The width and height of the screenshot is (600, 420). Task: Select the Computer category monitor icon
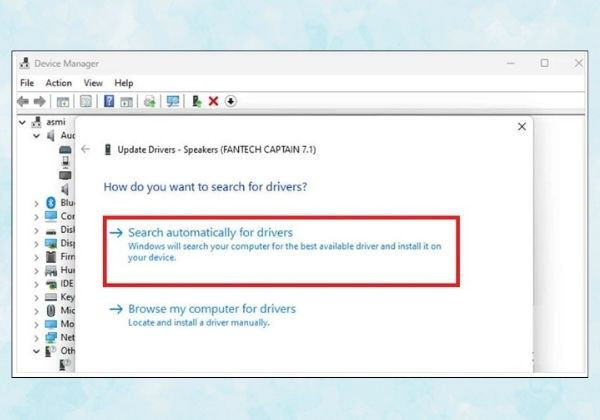pos(51,216)
